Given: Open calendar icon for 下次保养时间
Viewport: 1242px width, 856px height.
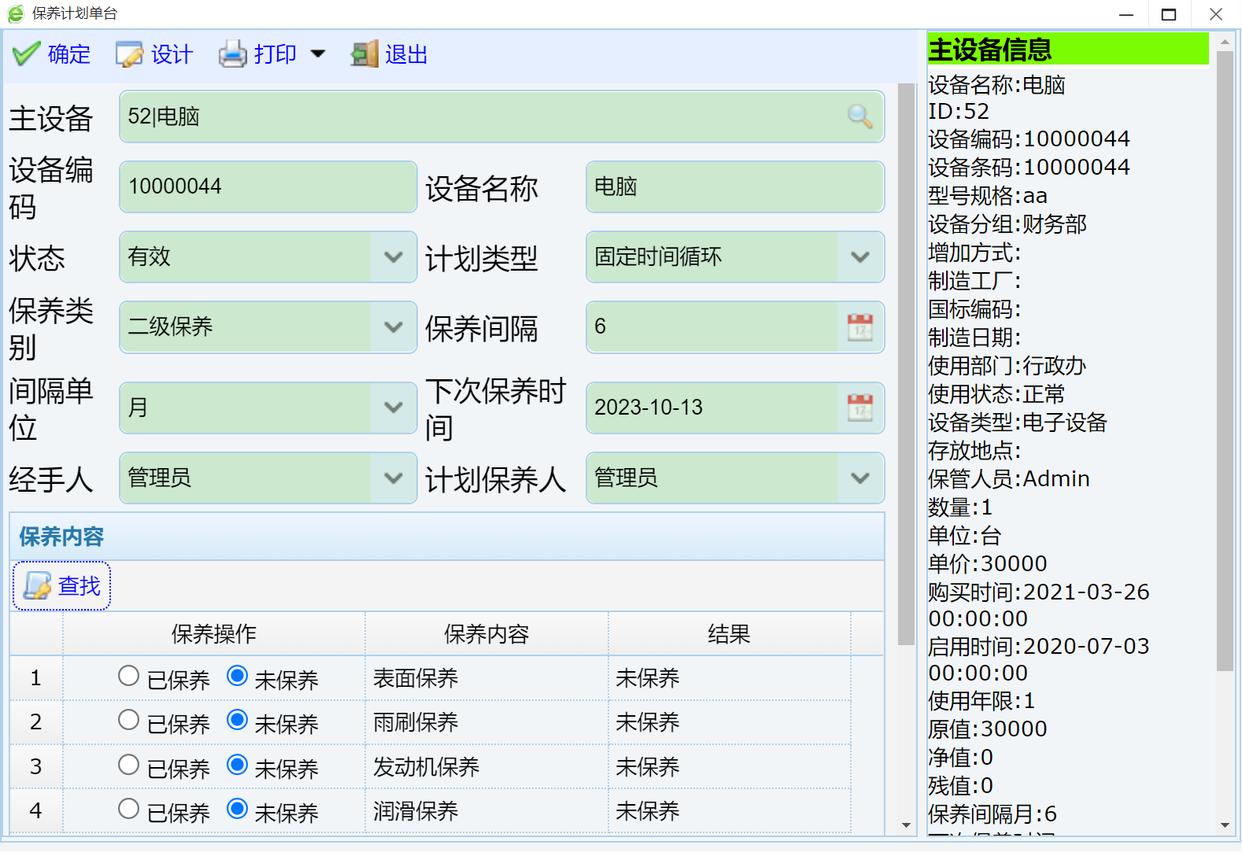Looking at the screenshot, I should click(x=859, y=408).
